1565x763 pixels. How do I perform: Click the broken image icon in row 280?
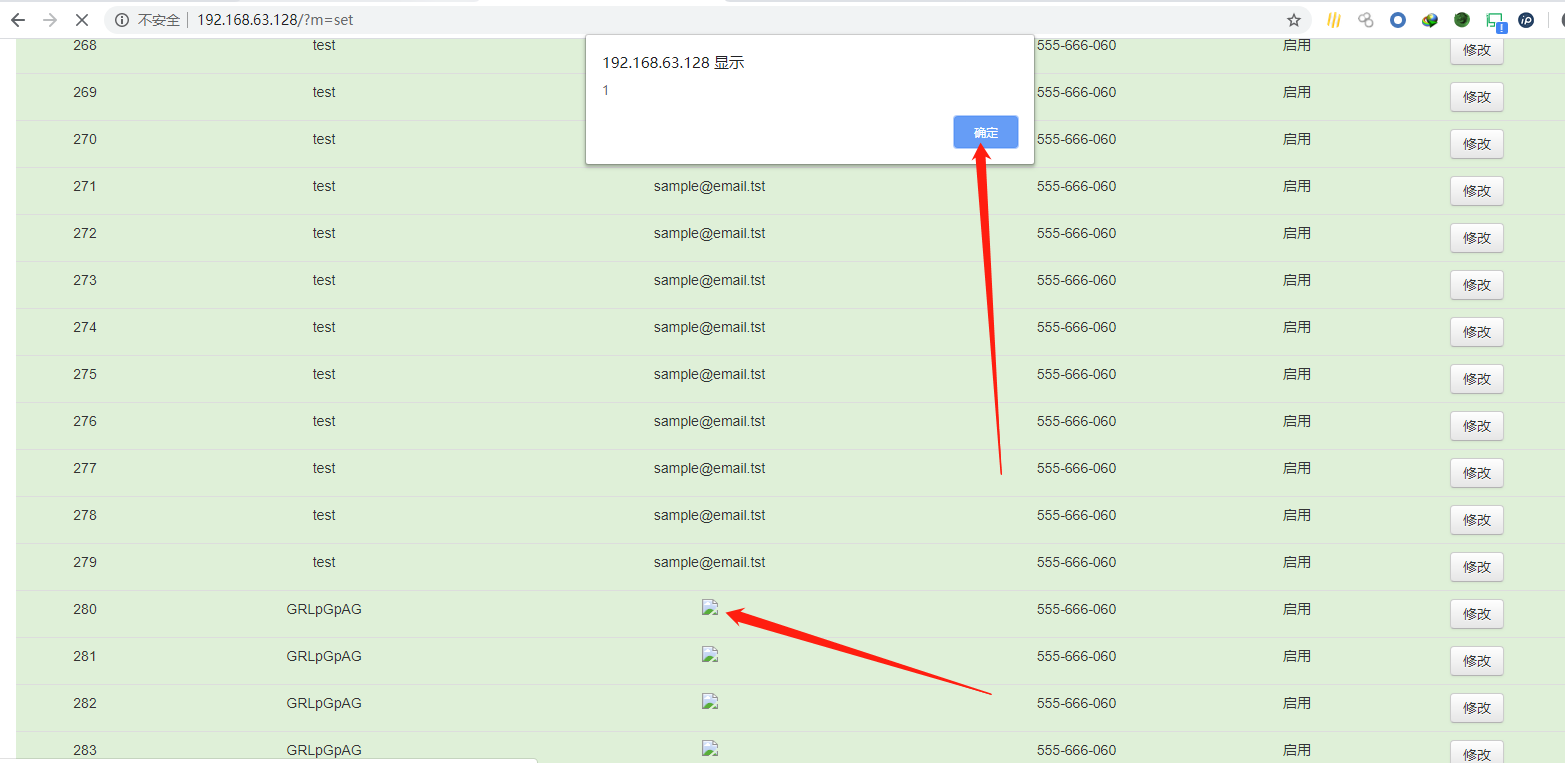pos(710,607)
